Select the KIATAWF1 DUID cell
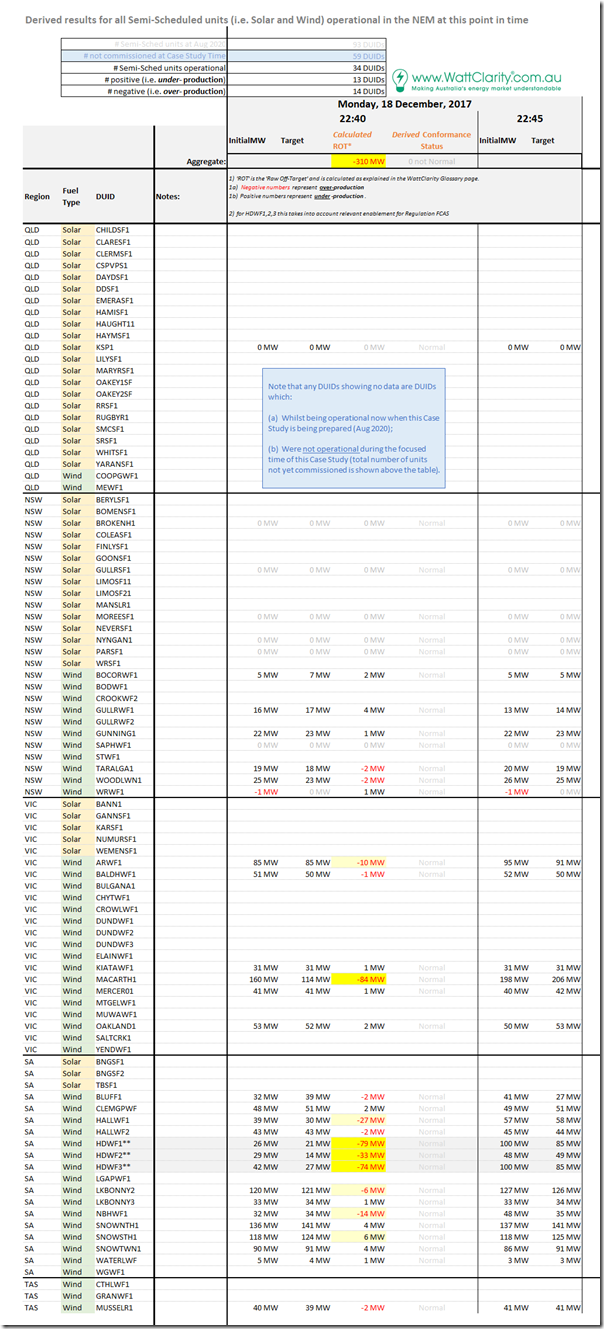Viewport: 604px width, 1329px height. [115, 968]
